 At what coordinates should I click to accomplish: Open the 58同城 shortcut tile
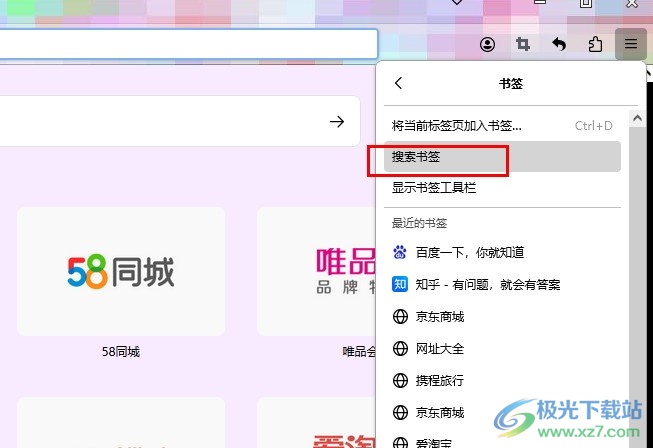[121, 271]
